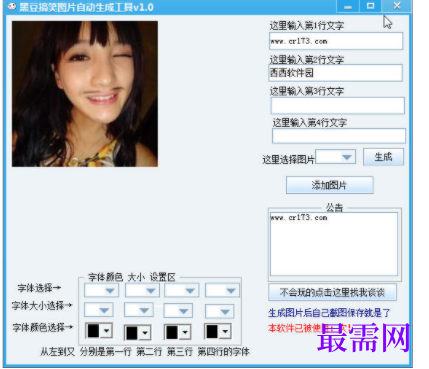Viewport: 429px width, 369px height.
Task: Open the second line font size dropdown
Action: pyautogui.click(x=139, y=310)
